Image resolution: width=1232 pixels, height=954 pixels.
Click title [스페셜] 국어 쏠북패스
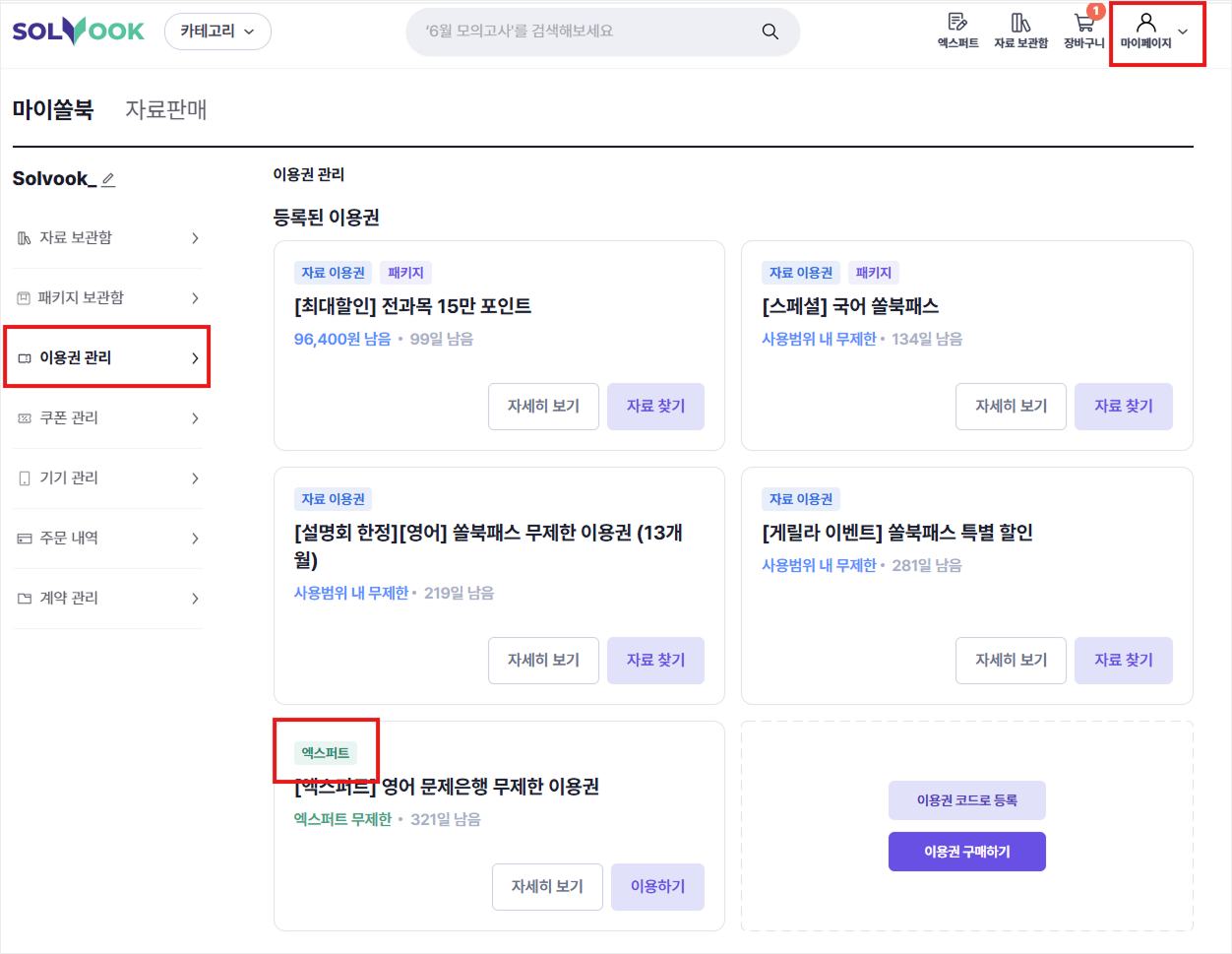click(x=850, y=306)
